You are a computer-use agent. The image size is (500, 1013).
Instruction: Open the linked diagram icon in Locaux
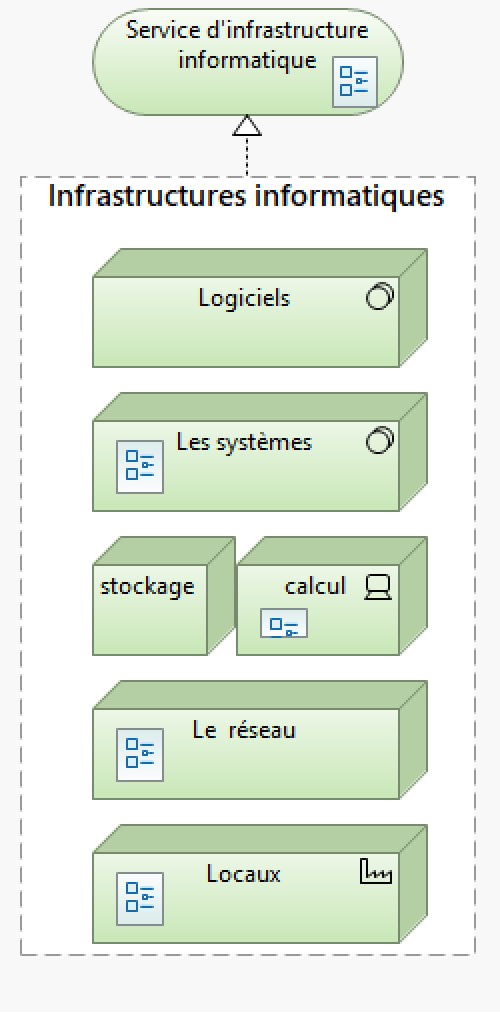(140, 899)
